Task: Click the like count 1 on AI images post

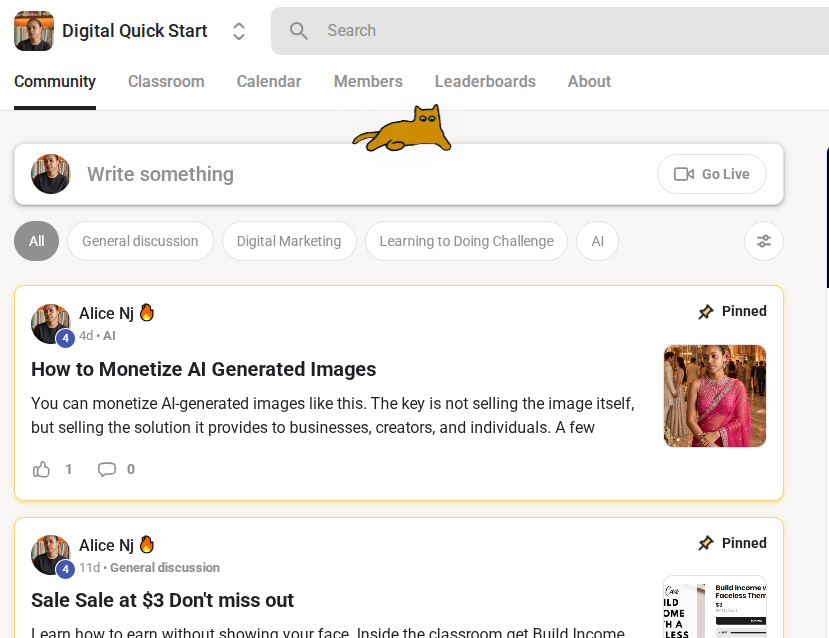Action: 68,469
